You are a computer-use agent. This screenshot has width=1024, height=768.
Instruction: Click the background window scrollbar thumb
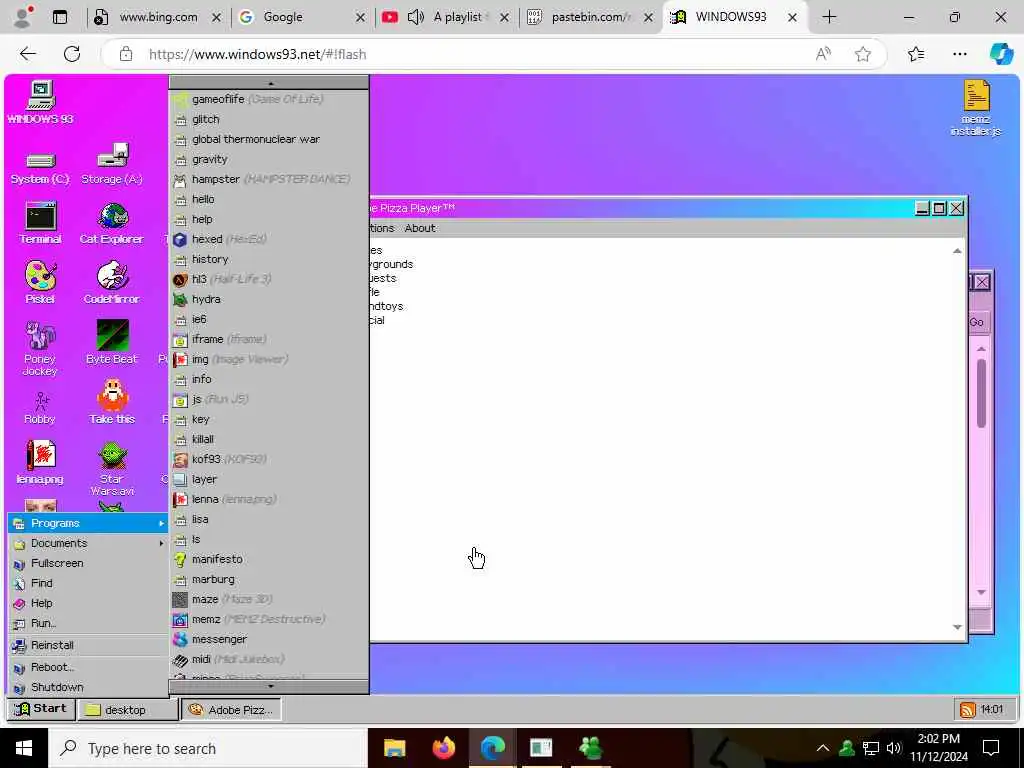point(981,393)
